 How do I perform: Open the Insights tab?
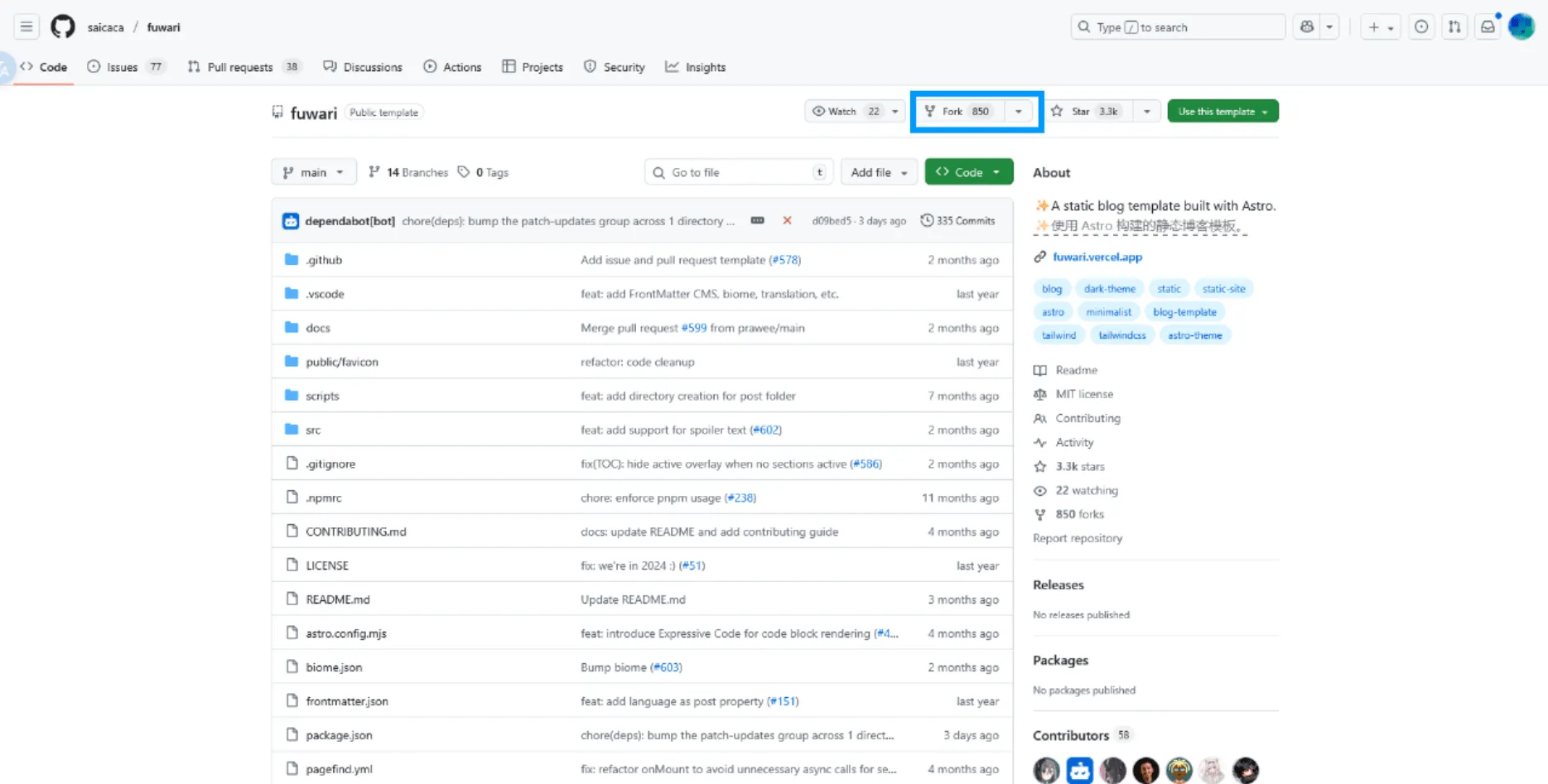tap(696, 67)
